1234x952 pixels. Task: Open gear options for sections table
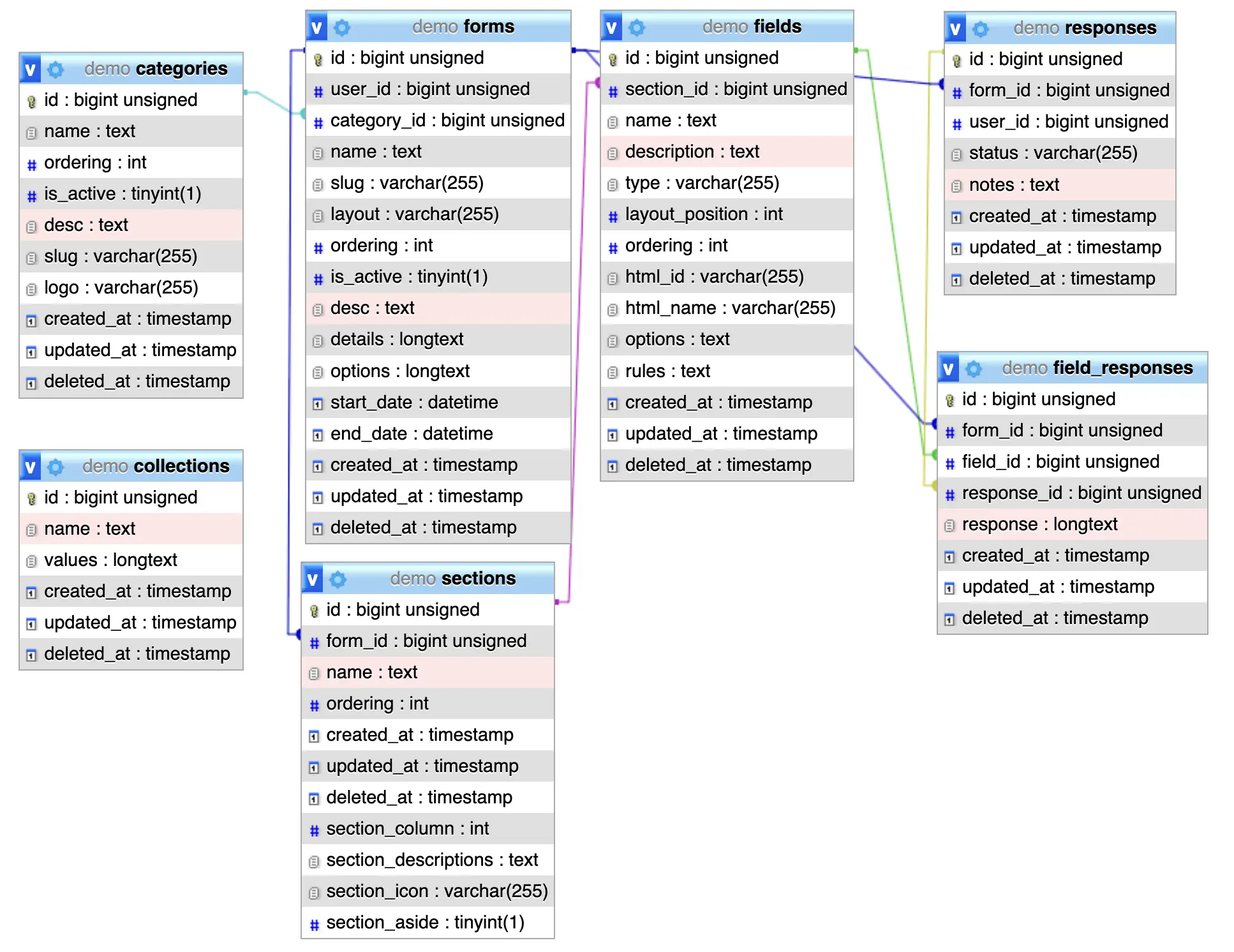[338, 579]
